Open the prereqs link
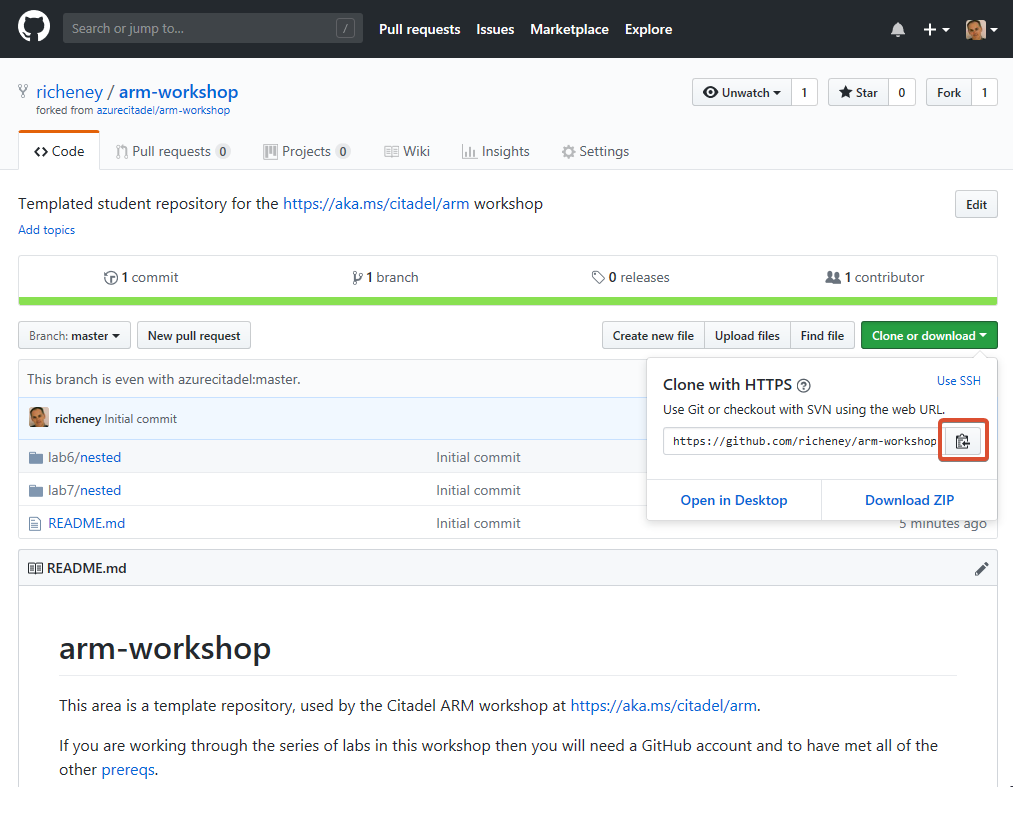 [x=128, y=770]
